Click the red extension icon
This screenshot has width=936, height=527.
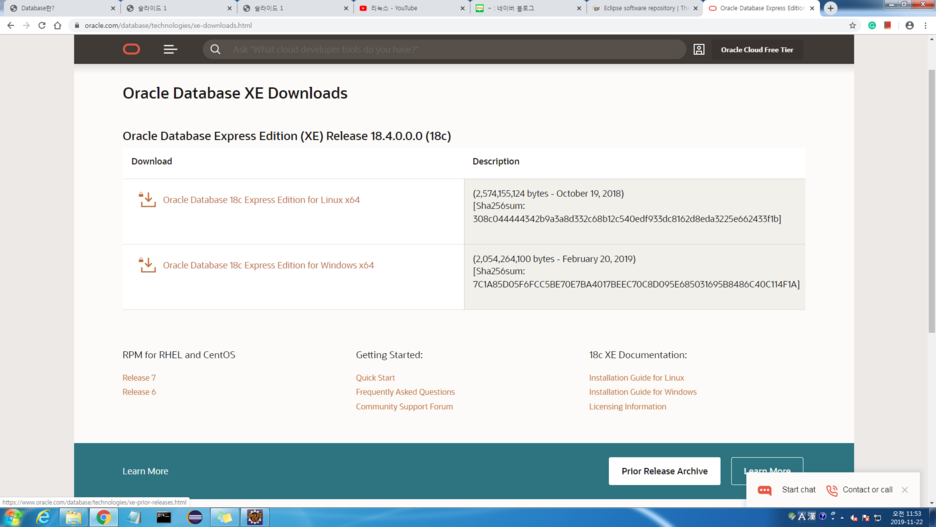[x=888, y=26]
